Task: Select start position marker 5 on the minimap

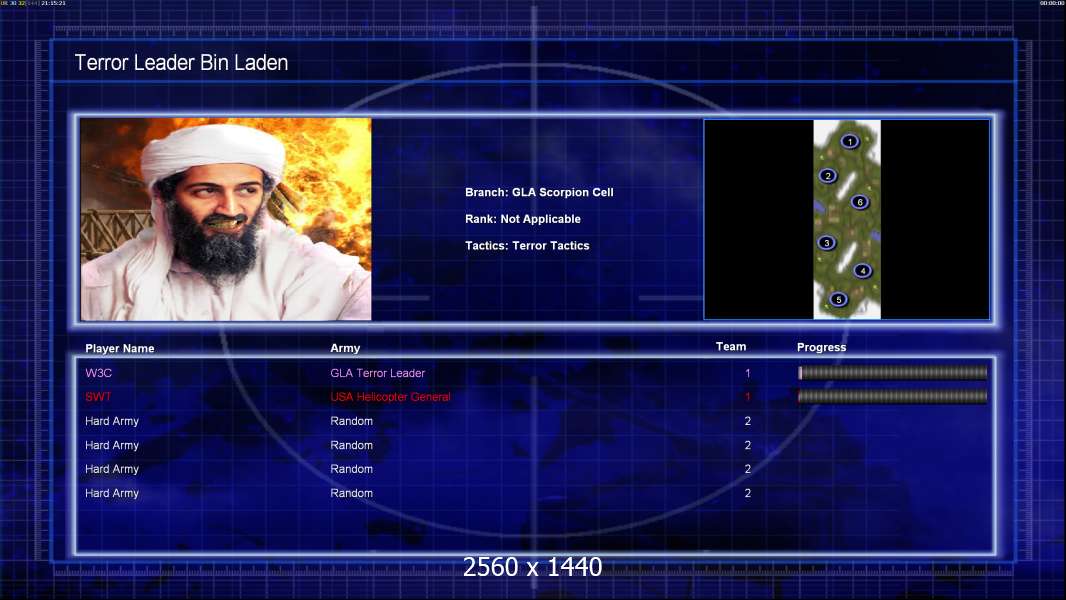Action: (x=838, y=299)
